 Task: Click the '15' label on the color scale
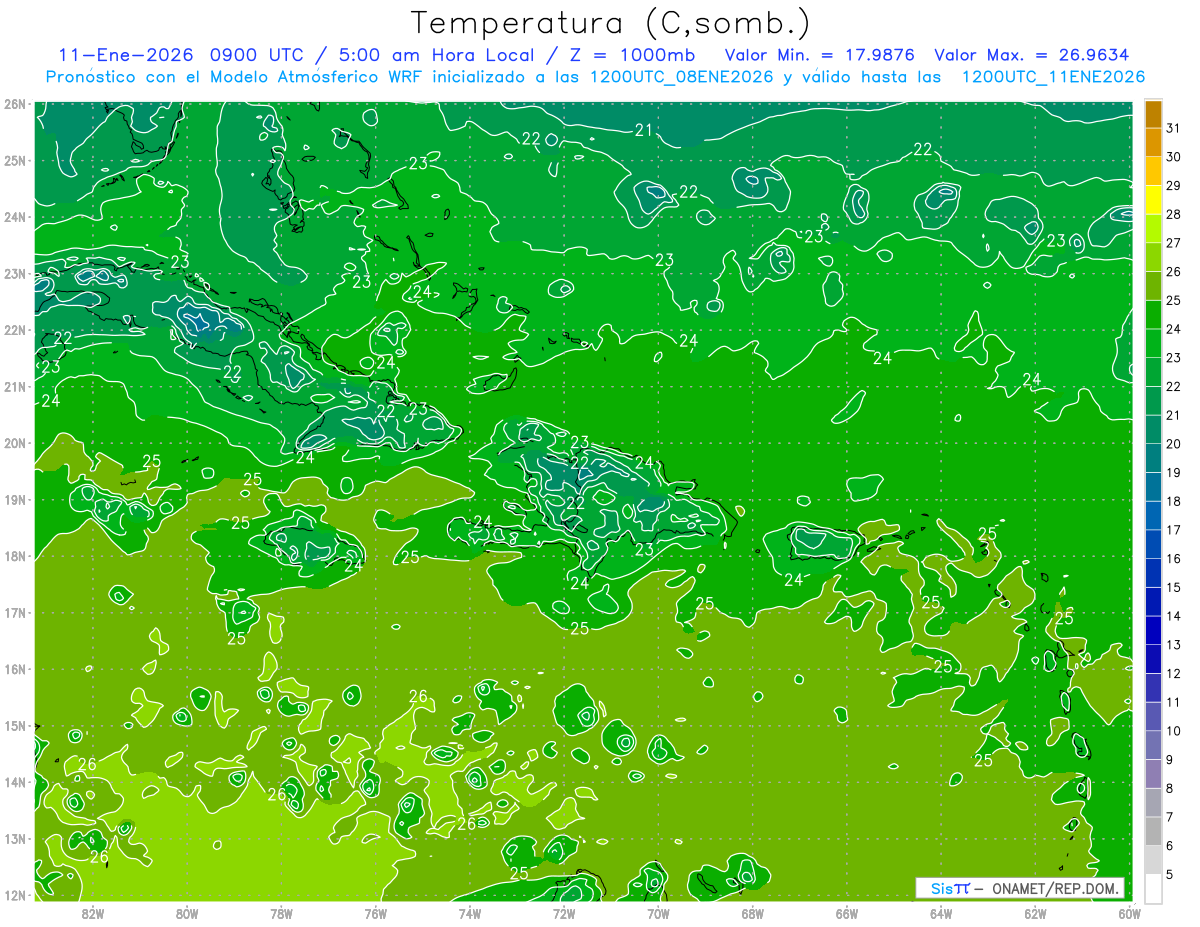[x=1173, y=587]
